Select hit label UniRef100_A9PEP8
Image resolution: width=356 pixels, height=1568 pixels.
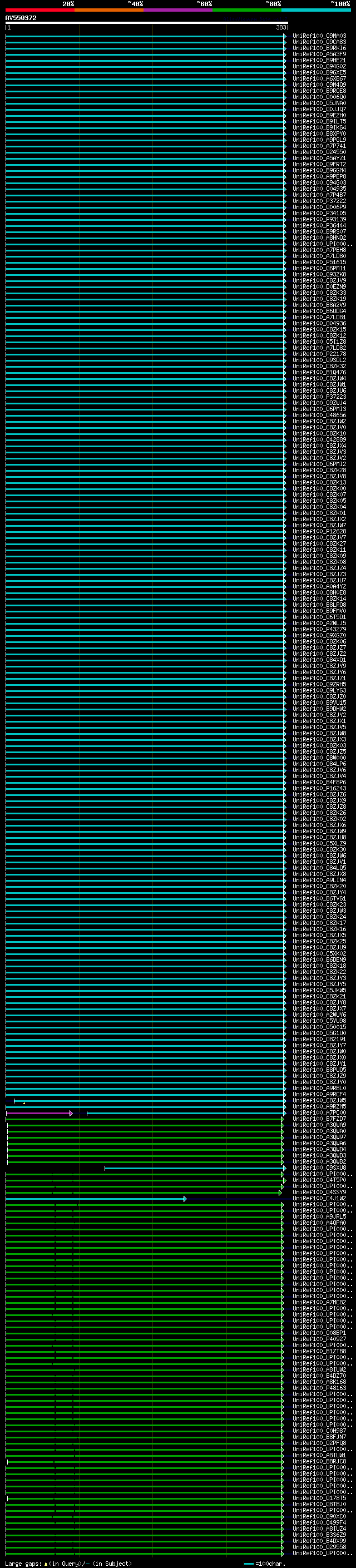[x=319, y=176]
